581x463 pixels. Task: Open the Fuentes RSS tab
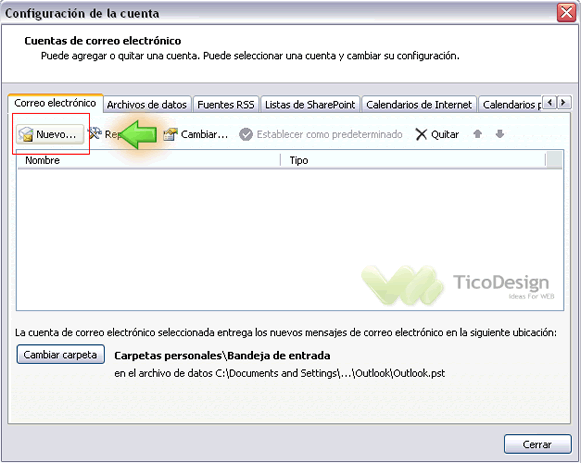click(226, 104)
